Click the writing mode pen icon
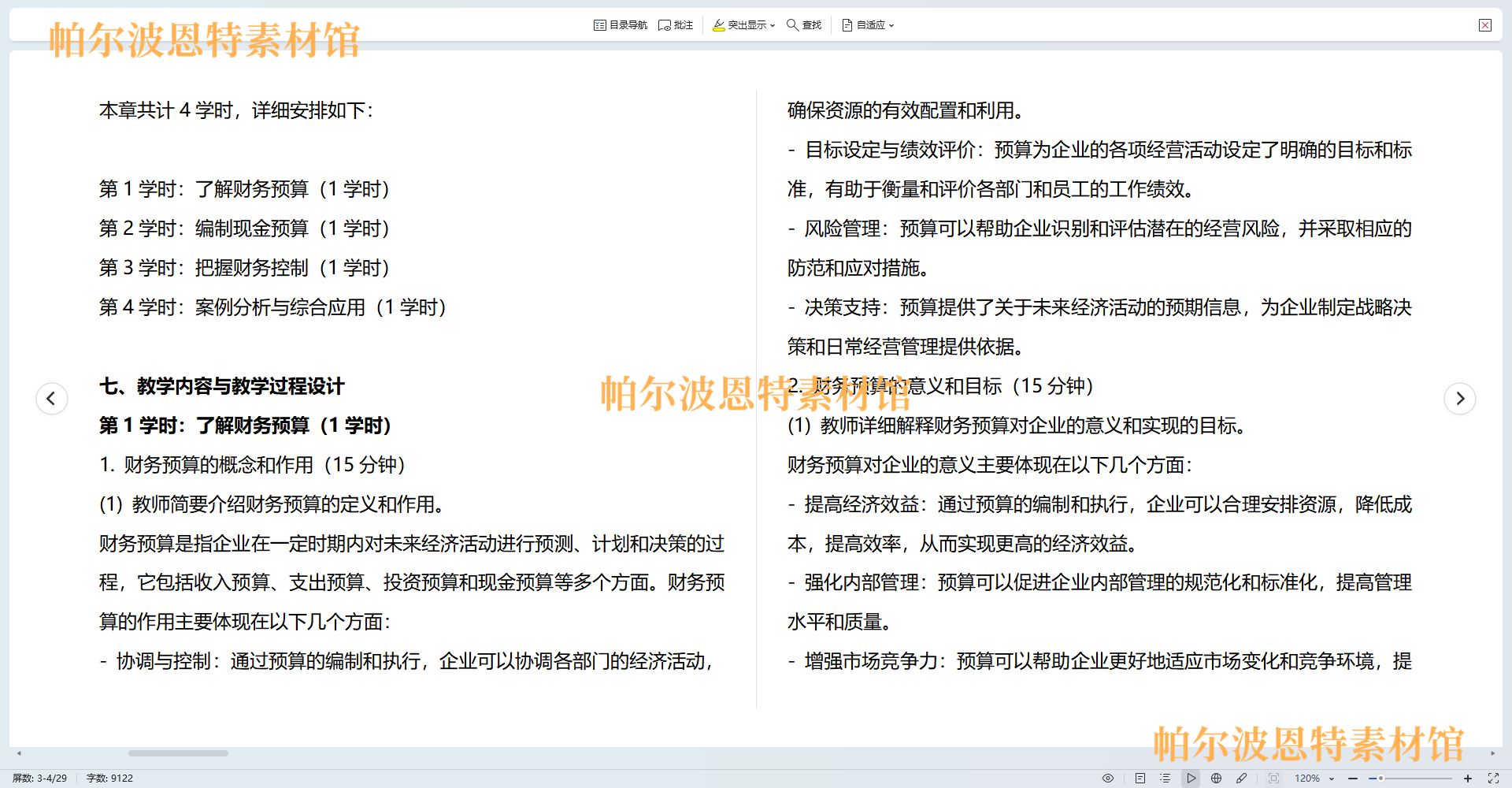 tap(1242, 778)
